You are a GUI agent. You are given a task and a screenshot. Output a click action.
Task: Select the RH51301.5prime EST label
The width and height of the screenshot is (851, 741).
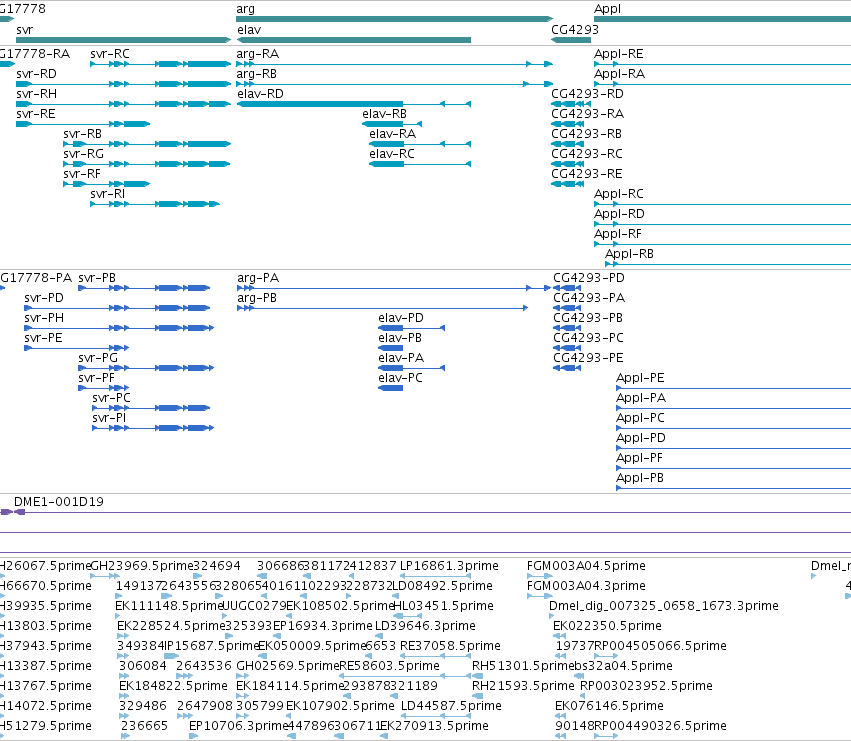(x=523, y=666)
